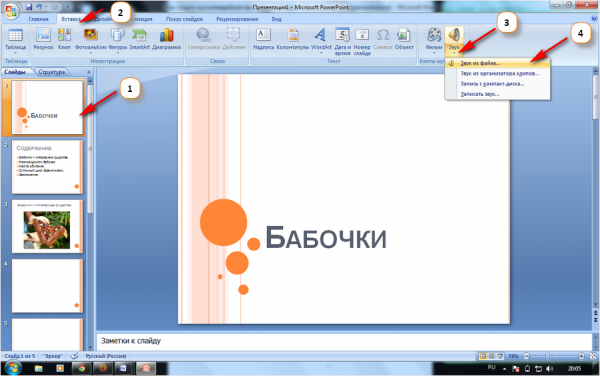Start slide show from status bar
Viewport: 600px width, 376px height.
[x=500, y=356]
